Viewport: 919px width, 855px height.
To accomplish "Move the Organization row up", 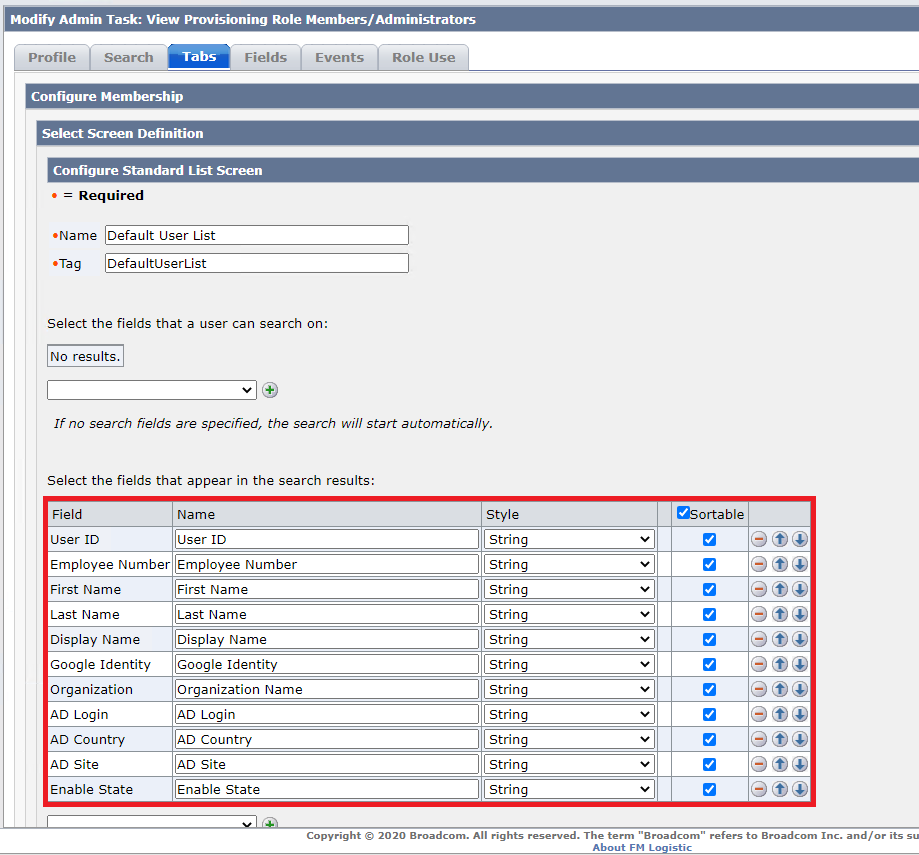I will click(780, 689).
